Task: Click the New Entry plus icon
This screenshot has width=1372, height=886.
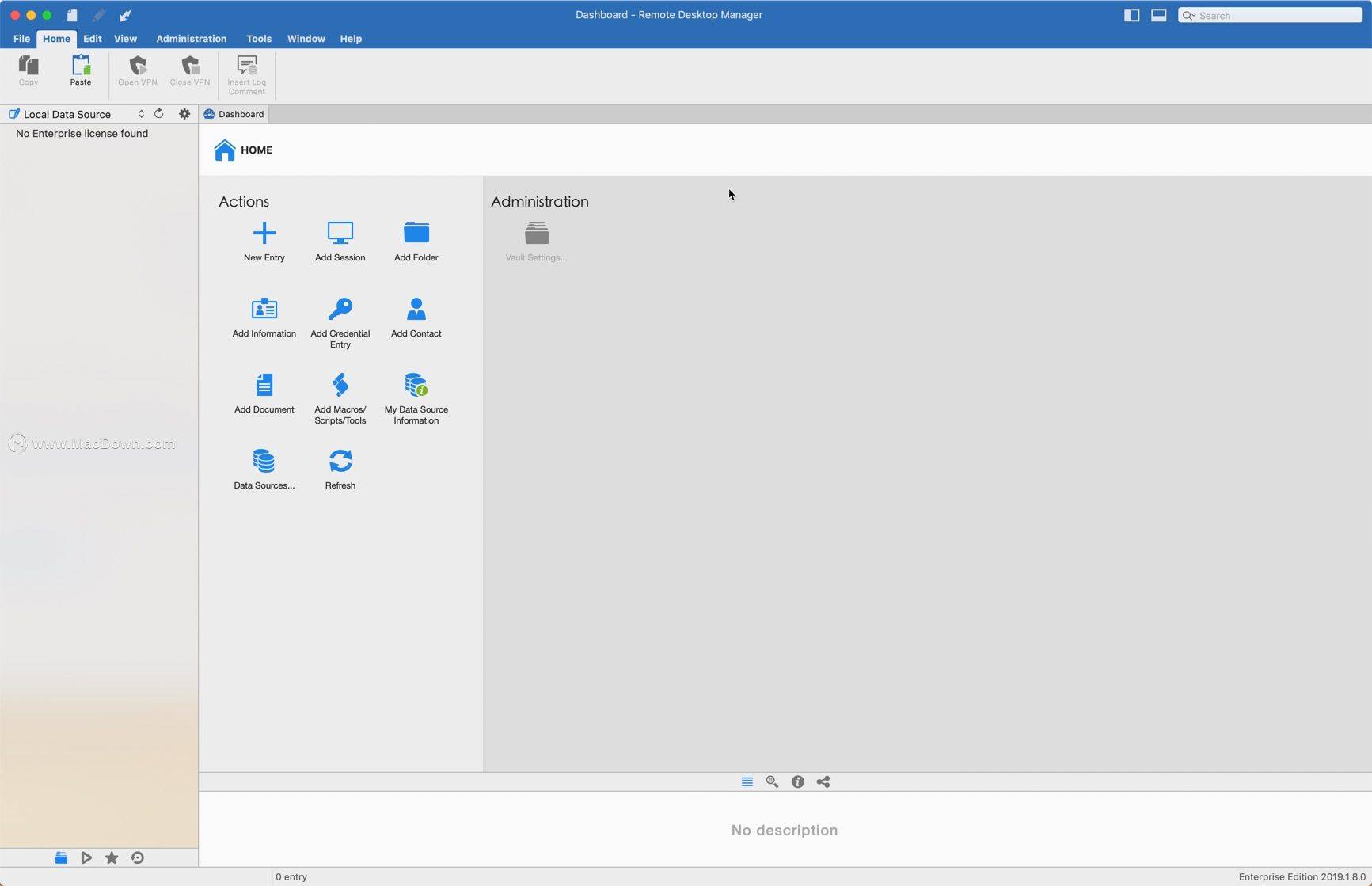Action: 264,233
